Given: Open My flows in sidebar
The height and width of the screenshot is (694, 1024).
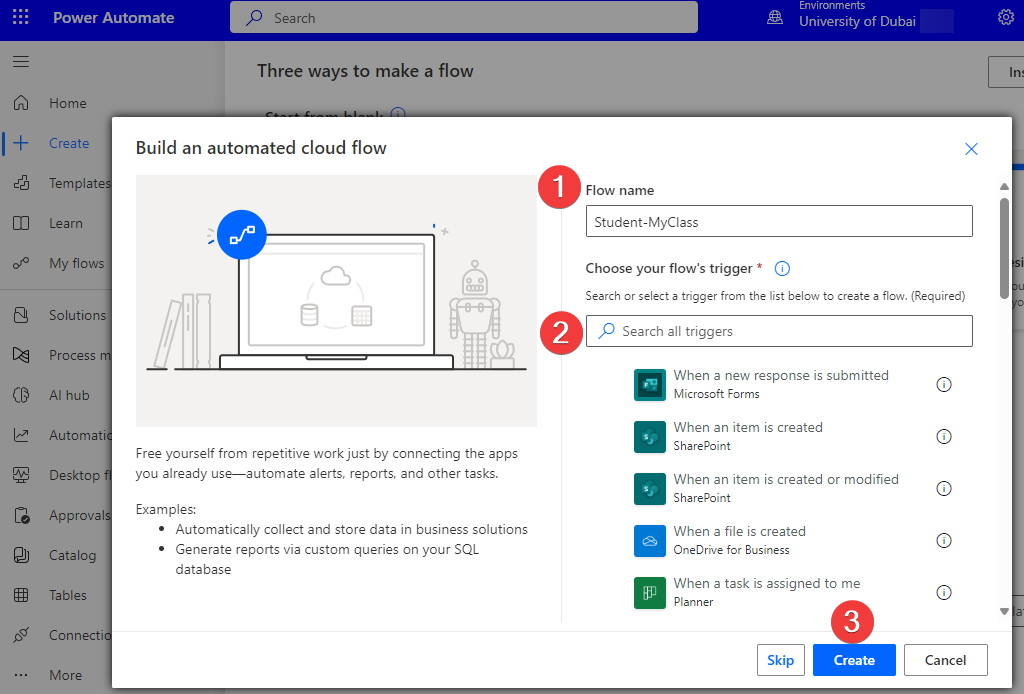Looking at the screenshot, I should pos(76,263).
